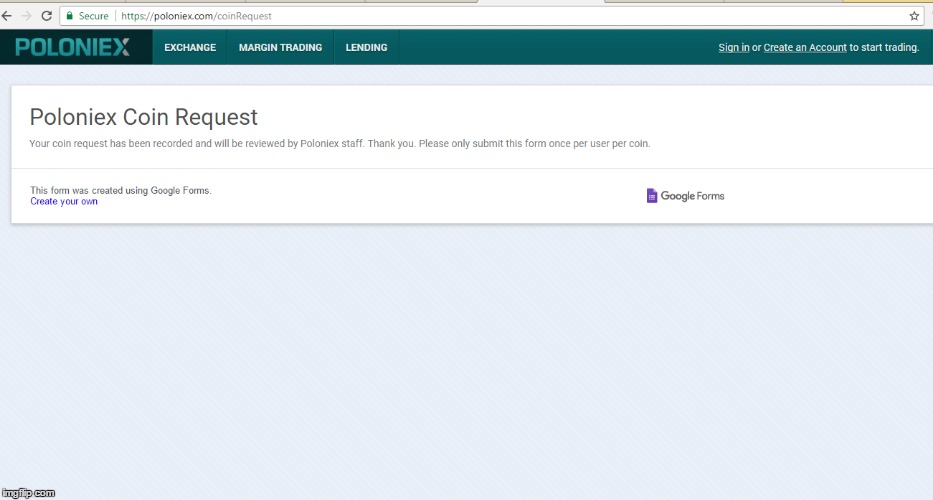Click the browser back arrow
933x500 pixels.
pyautogui.click(x=7, y=16)
